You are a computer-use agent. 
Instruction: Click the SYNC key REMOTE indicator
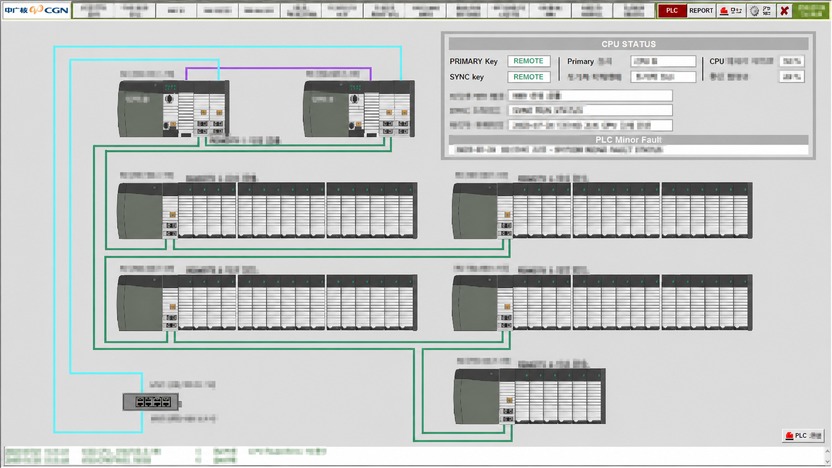coord(528,77)
